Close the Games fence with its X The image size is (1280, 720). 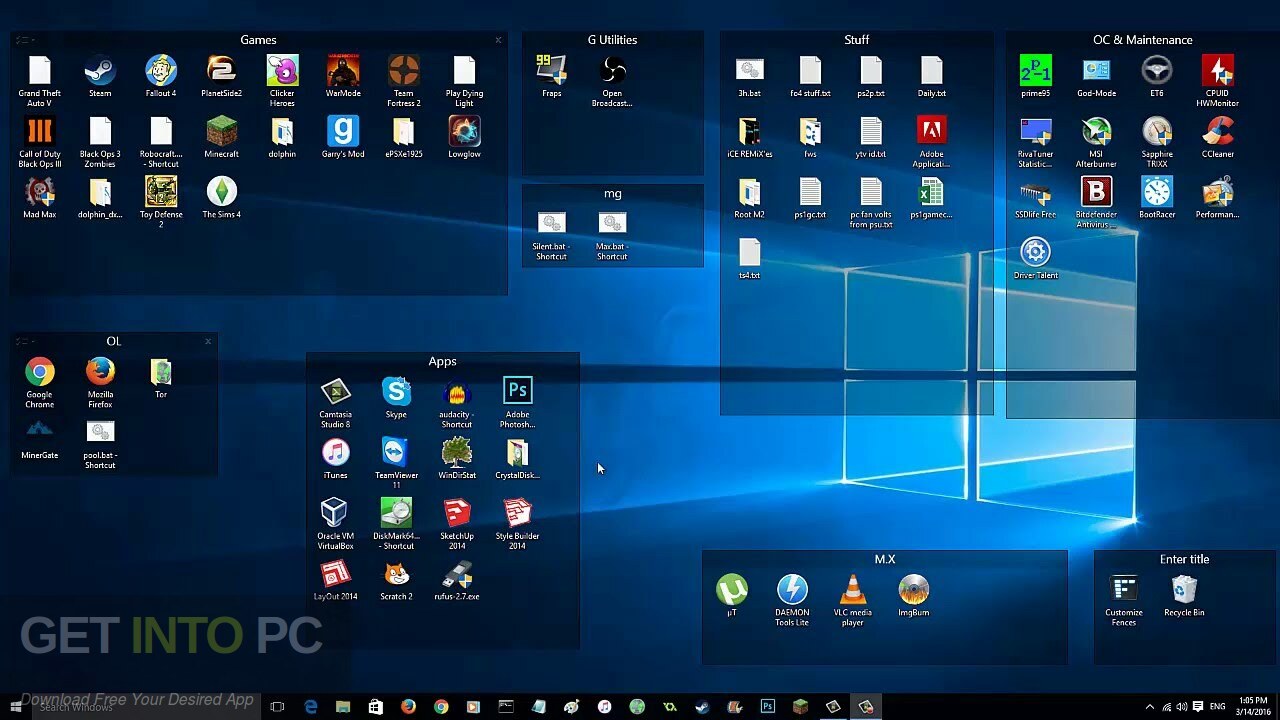pos(498,40)
